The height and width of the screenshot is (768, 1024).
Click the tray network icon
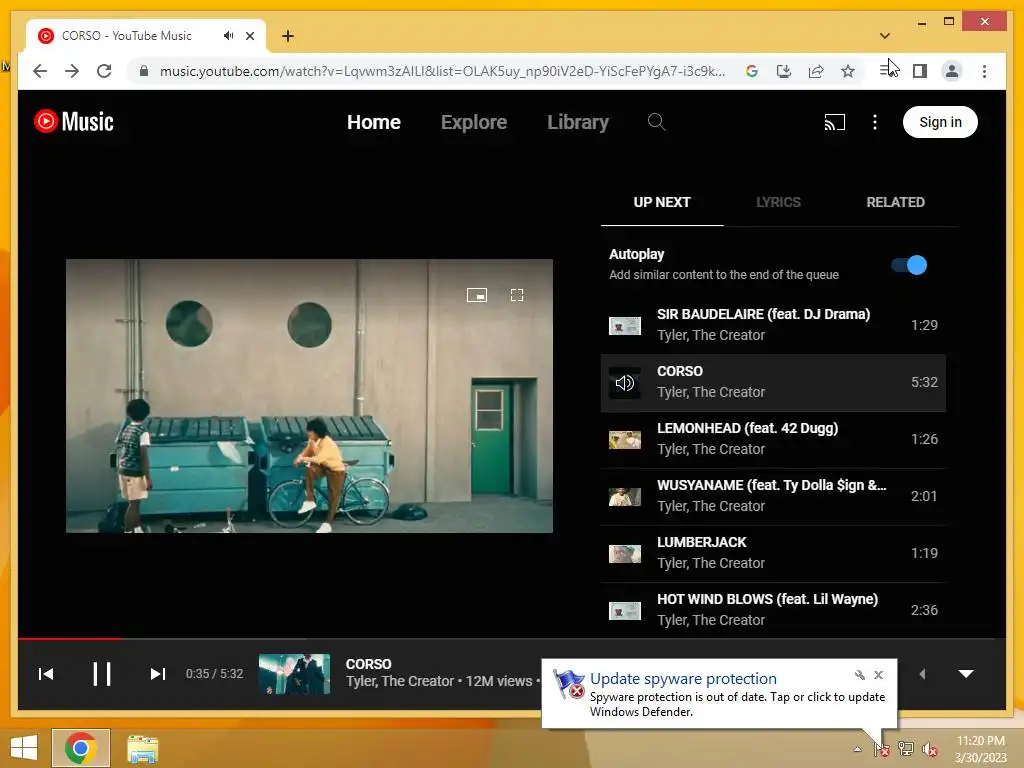click(906, 749)
